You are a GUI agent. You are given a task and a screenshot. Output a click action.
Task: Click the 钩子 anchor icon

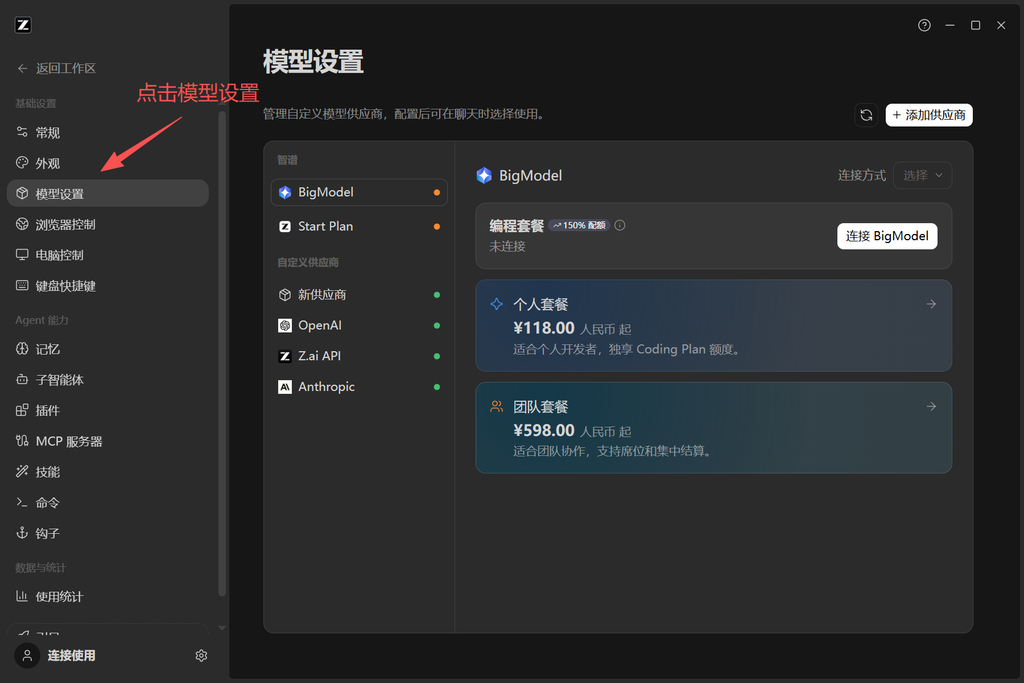coord(22,533)
